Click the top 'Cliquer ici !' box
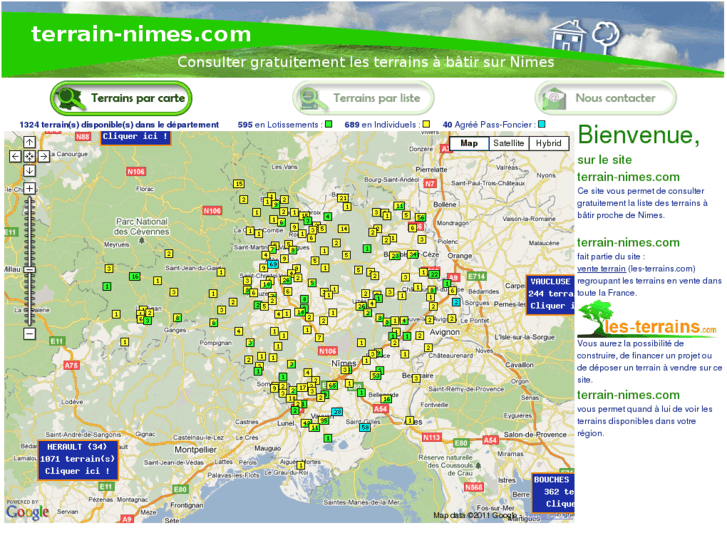Image resolution: width=727 pixels, height=545 pixels. pyautogui.click(x=135, y=137)
